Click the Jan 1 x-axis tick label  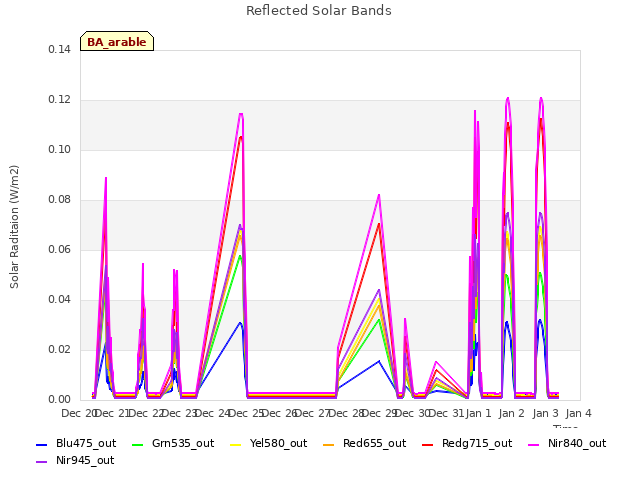478,413
